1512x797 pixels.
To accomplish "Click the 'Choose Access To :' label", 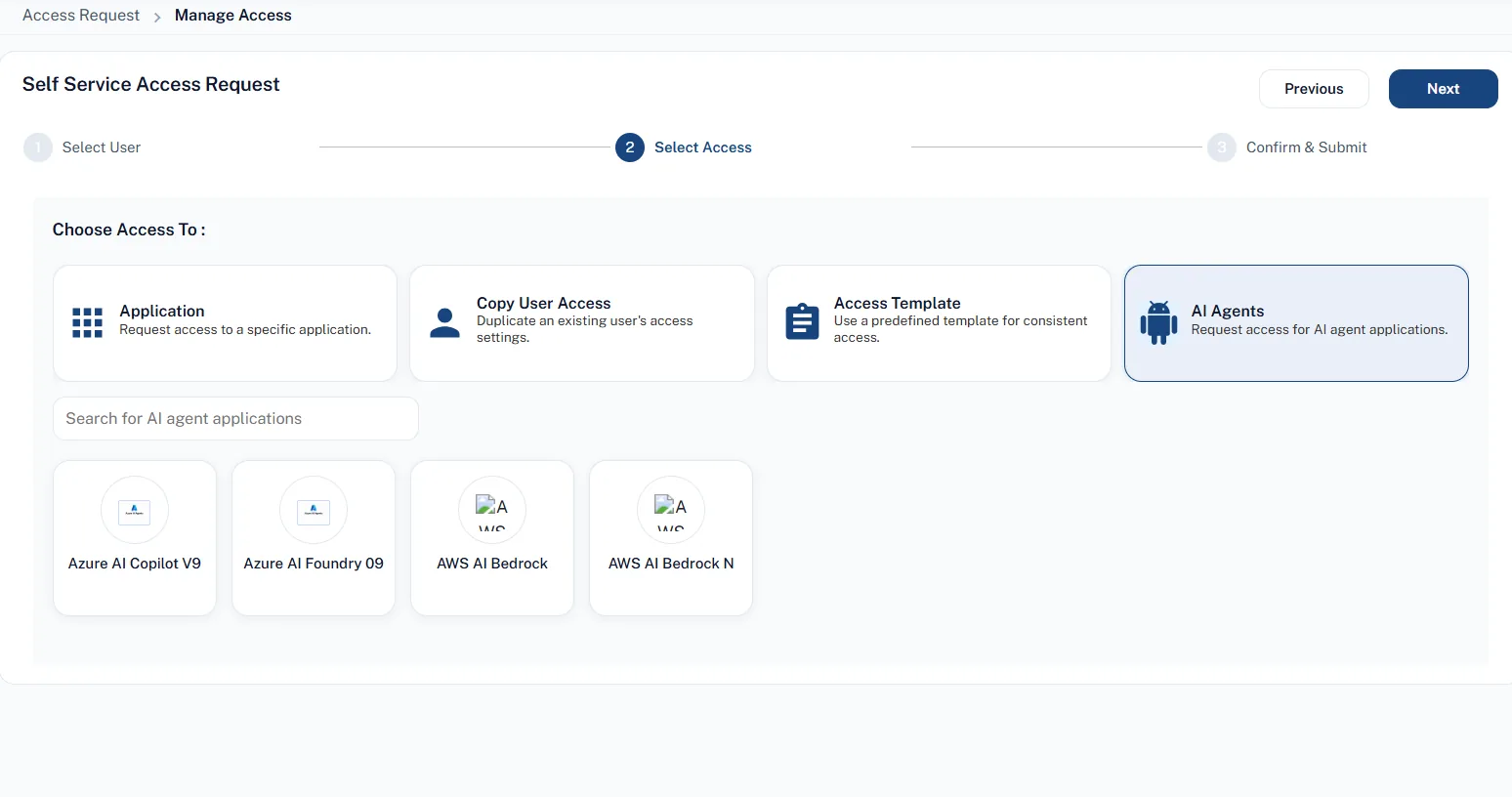I will pyautogui.click(x=129, y=230).
